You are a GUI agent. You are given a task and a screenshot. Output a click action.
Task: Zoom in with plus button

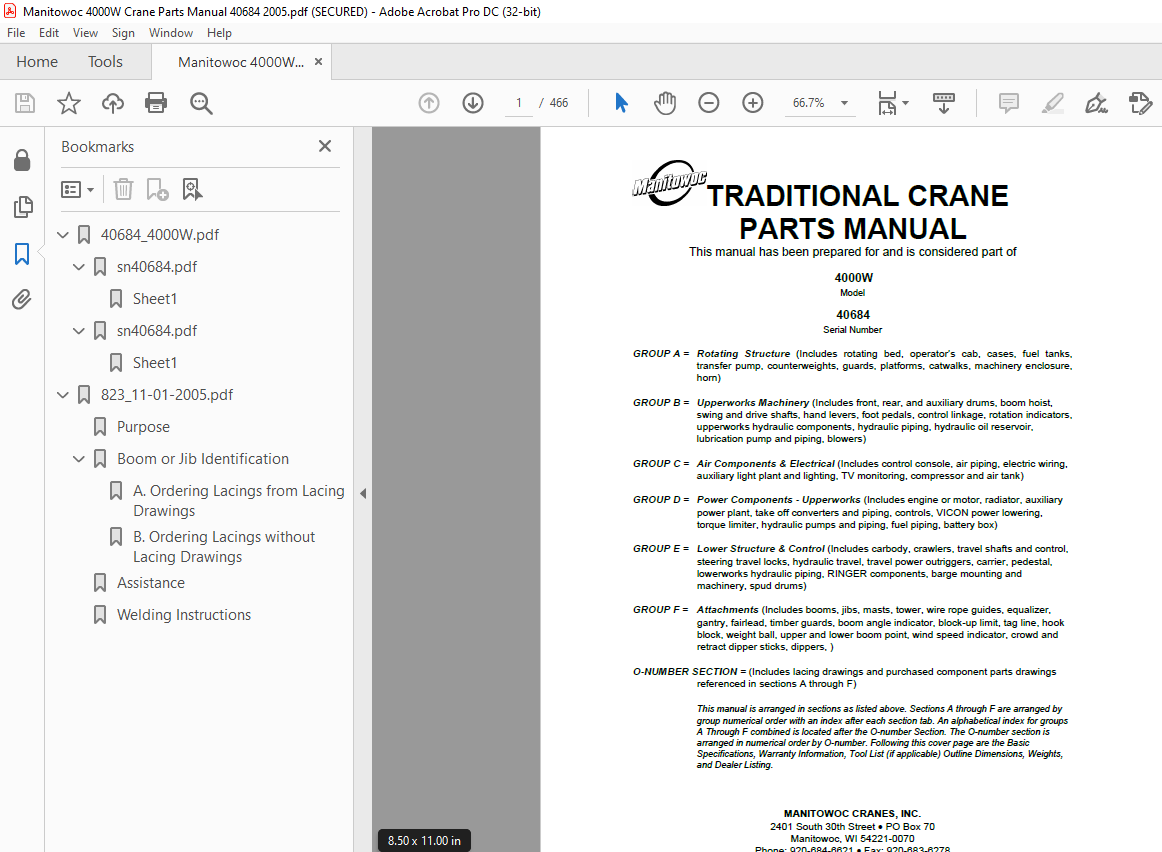[x=752, y=103]
